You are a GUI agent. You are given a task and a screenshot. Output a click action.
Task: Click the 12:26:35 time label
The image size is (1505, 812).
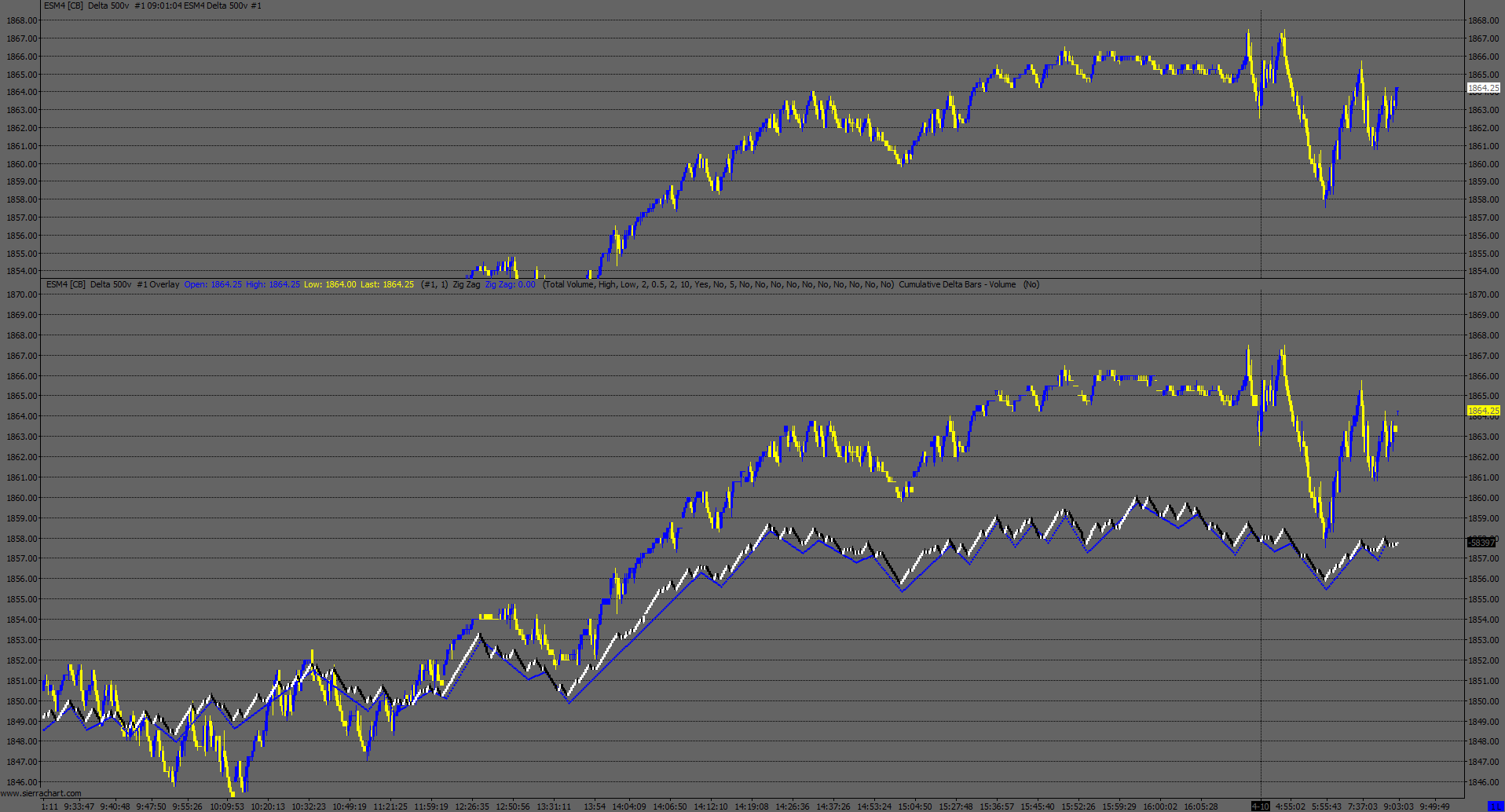pos(472,807)
